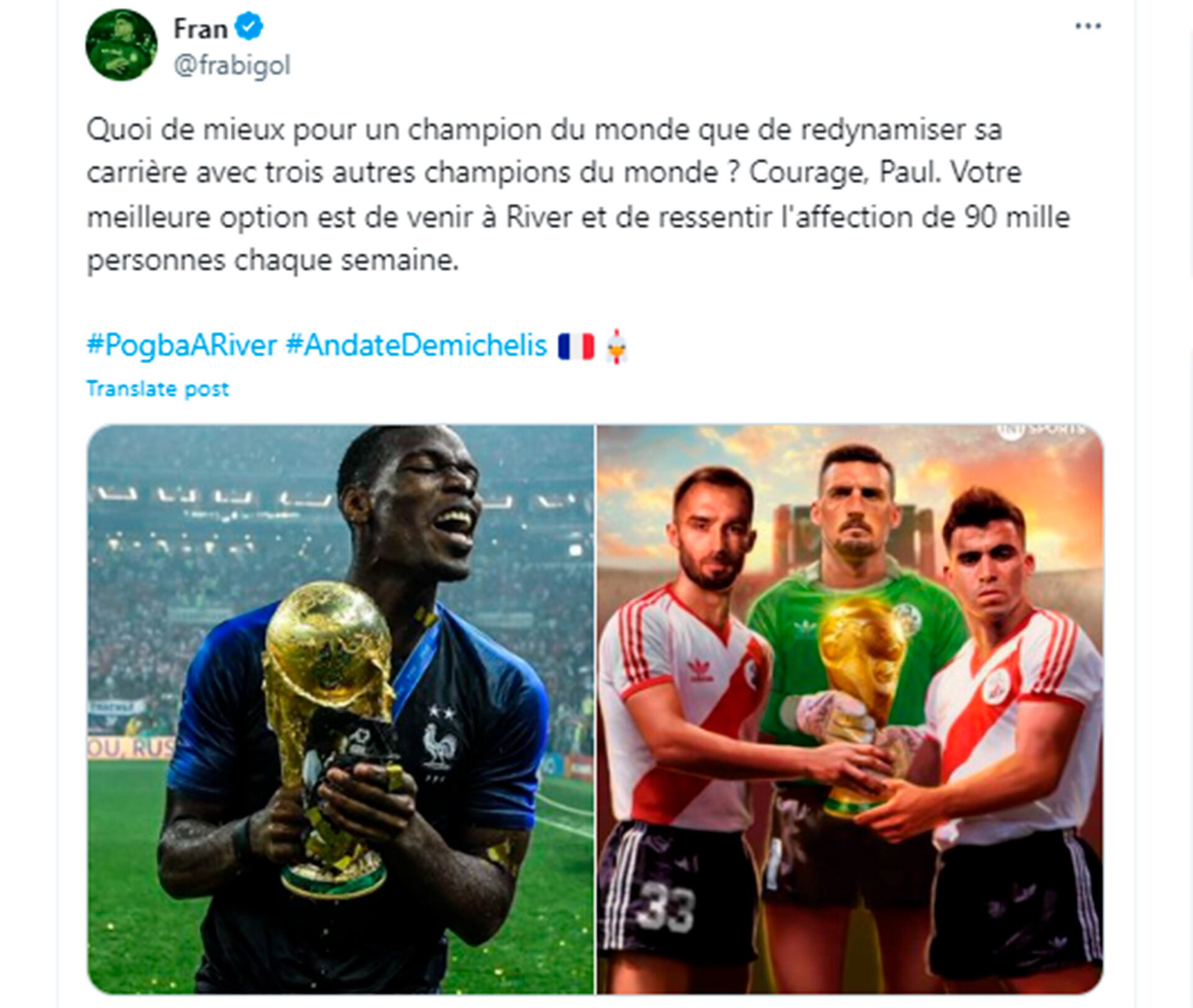This screenshot has height=1008, width=1193.
Task: Click the French flag emoji
Action: pos(576,347)
